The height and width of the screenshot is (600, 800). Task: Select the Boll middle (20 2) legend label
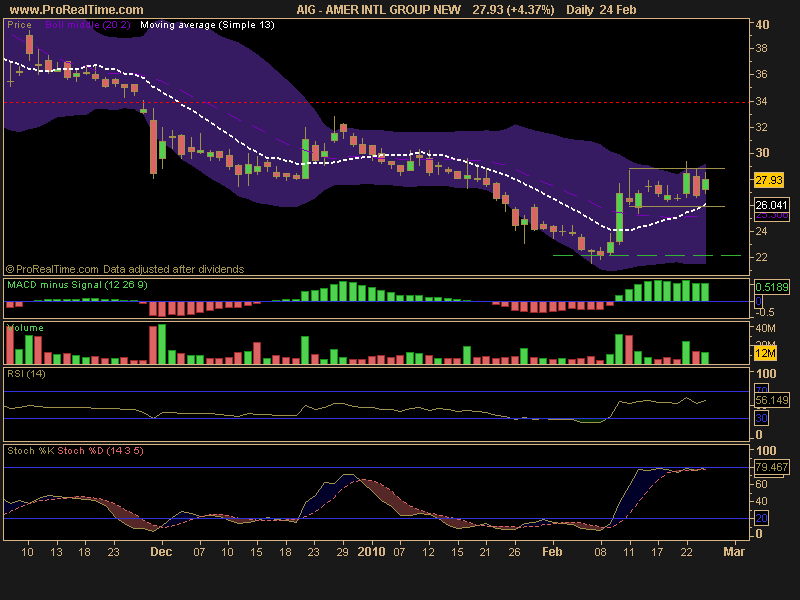pyautogui.click(x=88, y=24)
